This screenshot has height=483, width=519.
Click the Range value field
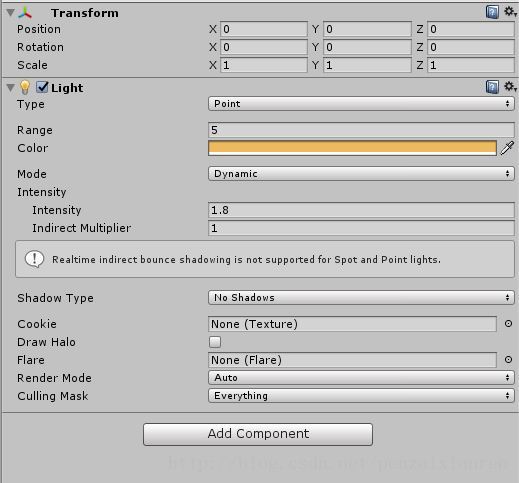tap(361, 130)
